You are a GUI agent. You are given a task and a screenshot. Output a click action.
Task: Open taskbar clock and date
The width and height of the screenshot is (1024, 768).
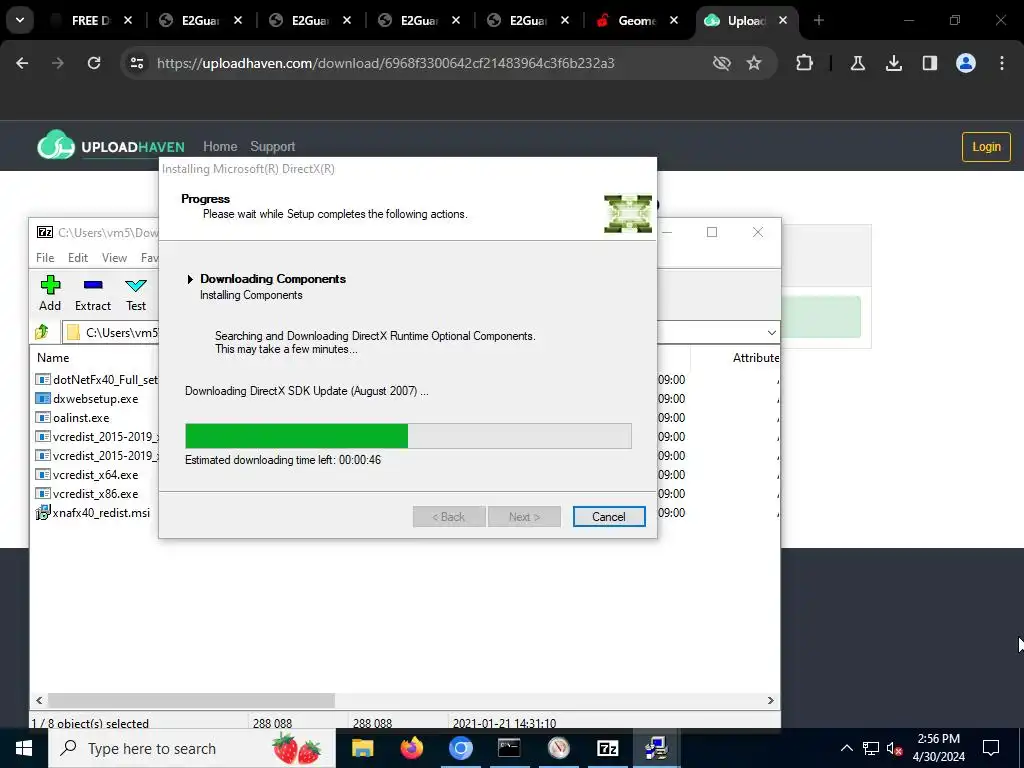click(938, 748)
